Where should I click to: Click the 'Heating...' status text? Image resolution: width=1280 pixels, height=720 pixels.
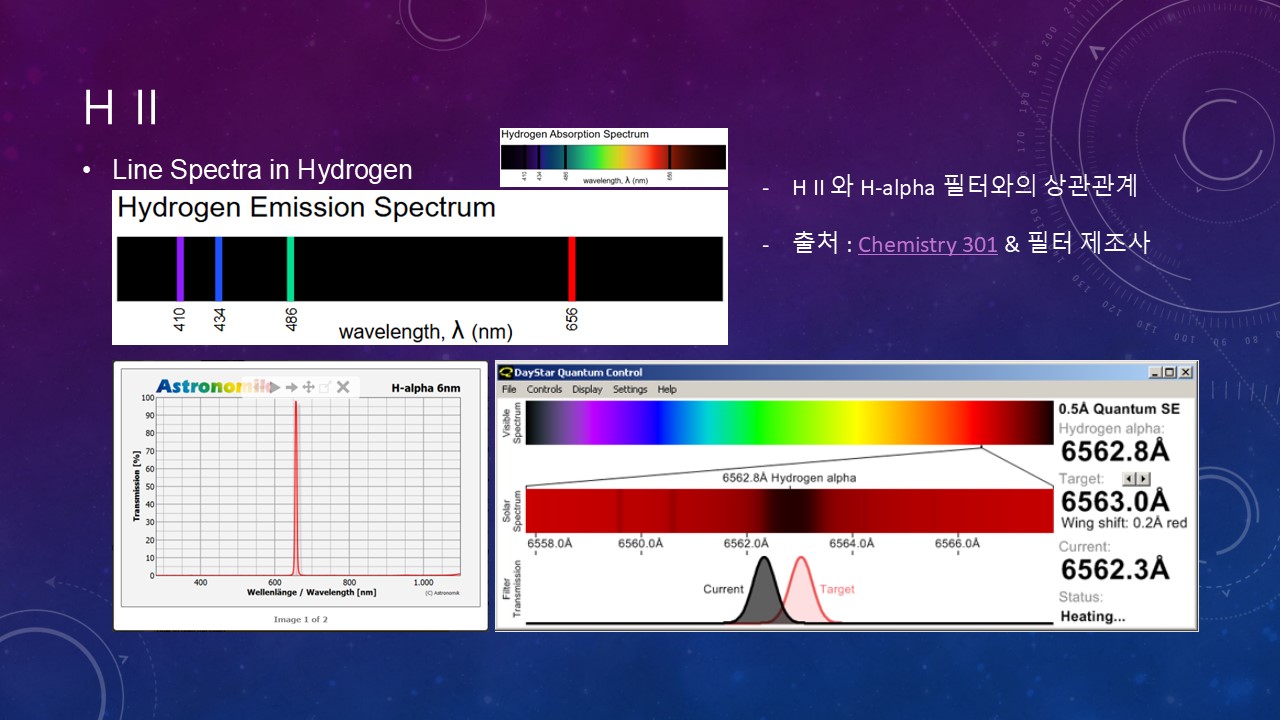point(1093,616)
